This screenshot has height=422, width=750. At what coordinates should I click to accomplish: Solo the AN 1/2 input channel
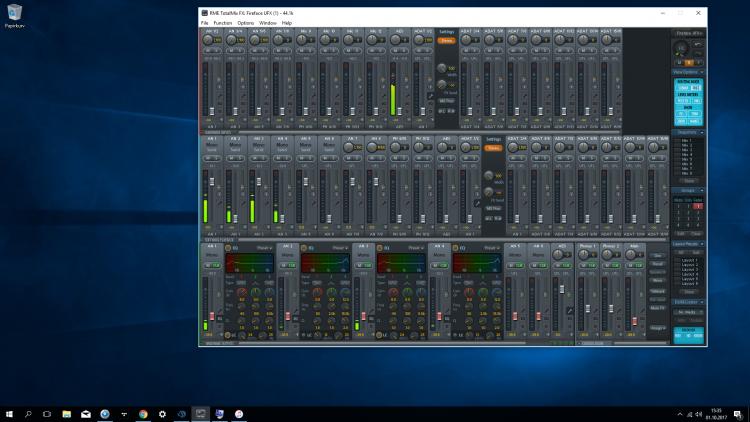point(215,50)
